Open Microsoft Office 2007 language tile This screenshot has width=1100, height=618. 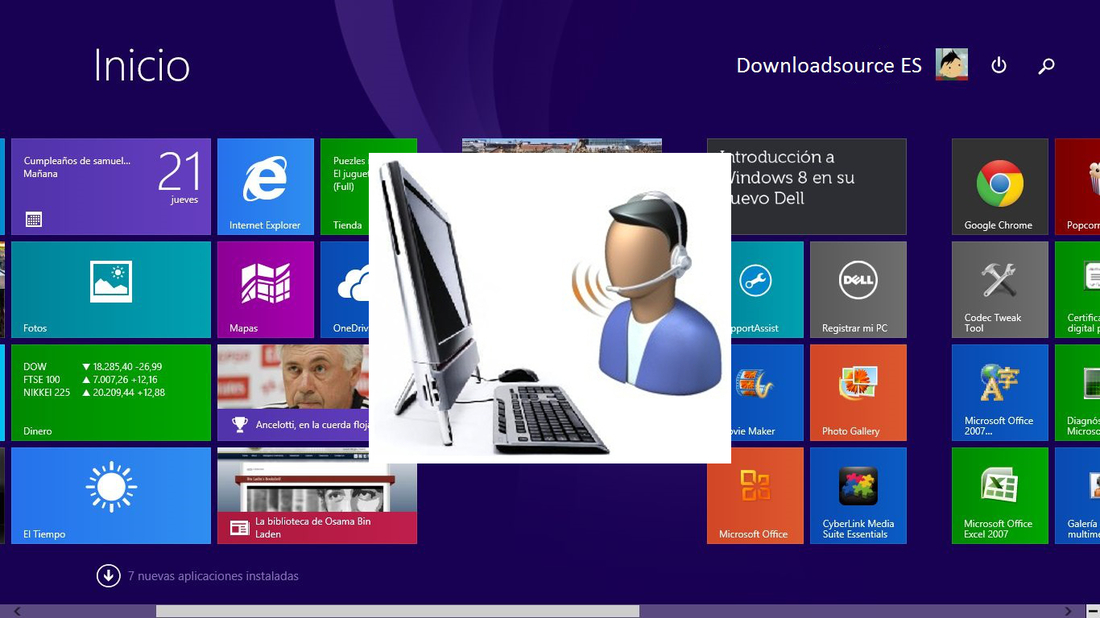[x=1000, y=393]
